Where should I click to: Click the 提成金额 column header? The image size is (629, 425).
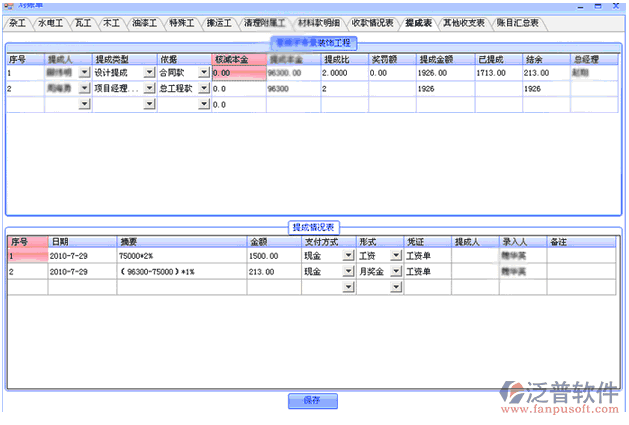(444, 59)
